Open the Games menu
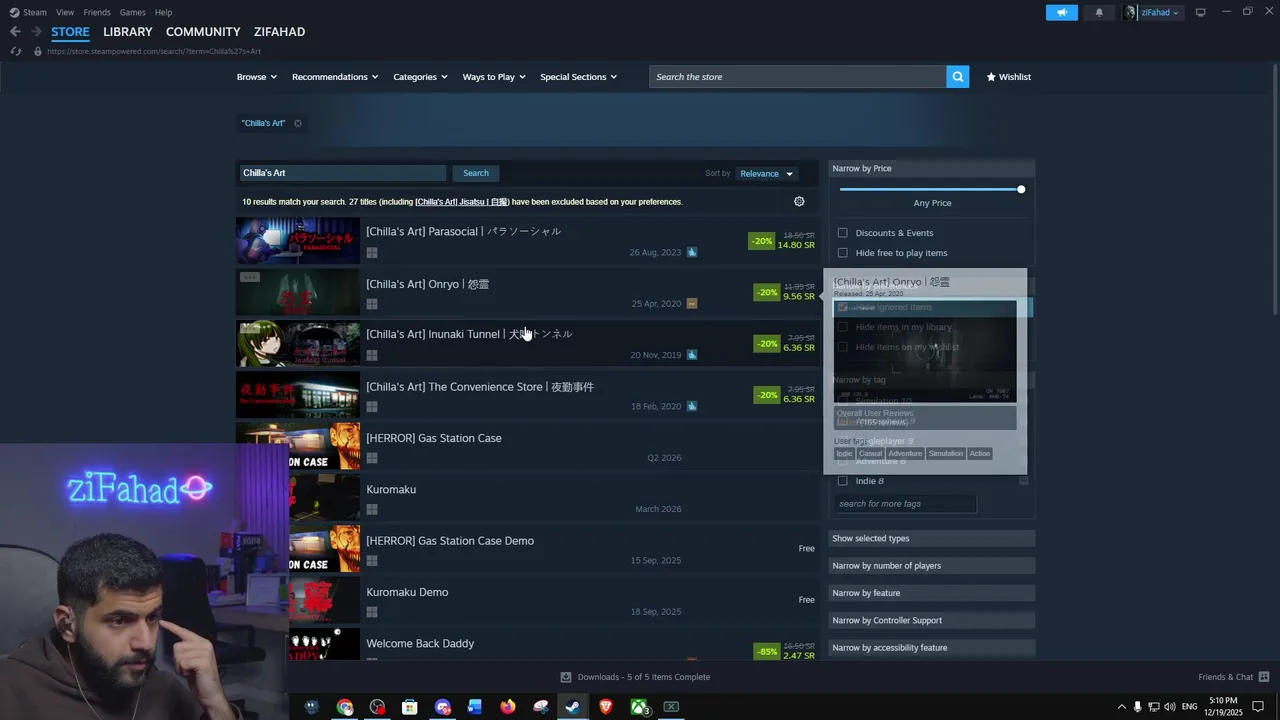 132,12
